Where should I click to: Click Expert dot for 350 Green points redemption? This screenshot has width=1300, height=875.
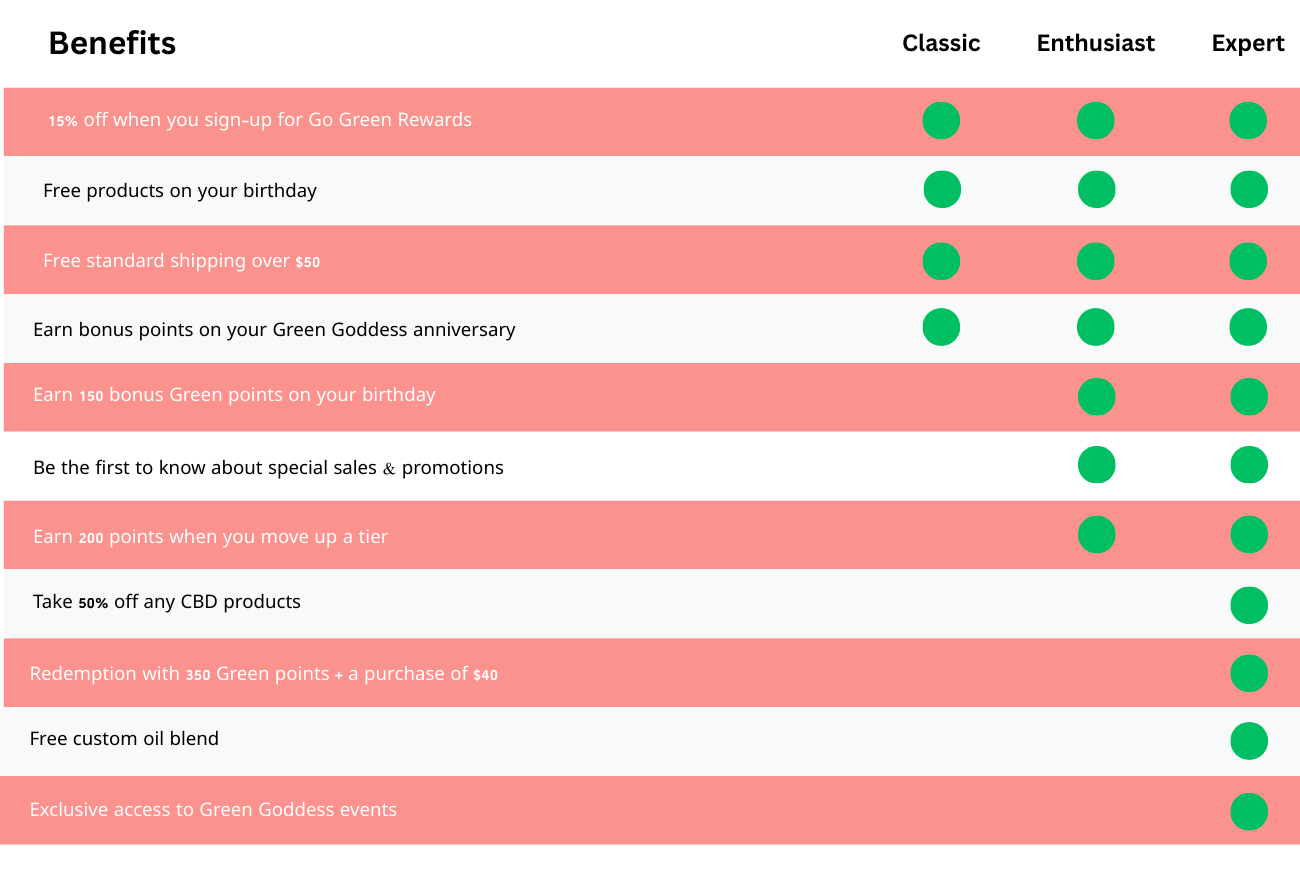(1249, 673)
